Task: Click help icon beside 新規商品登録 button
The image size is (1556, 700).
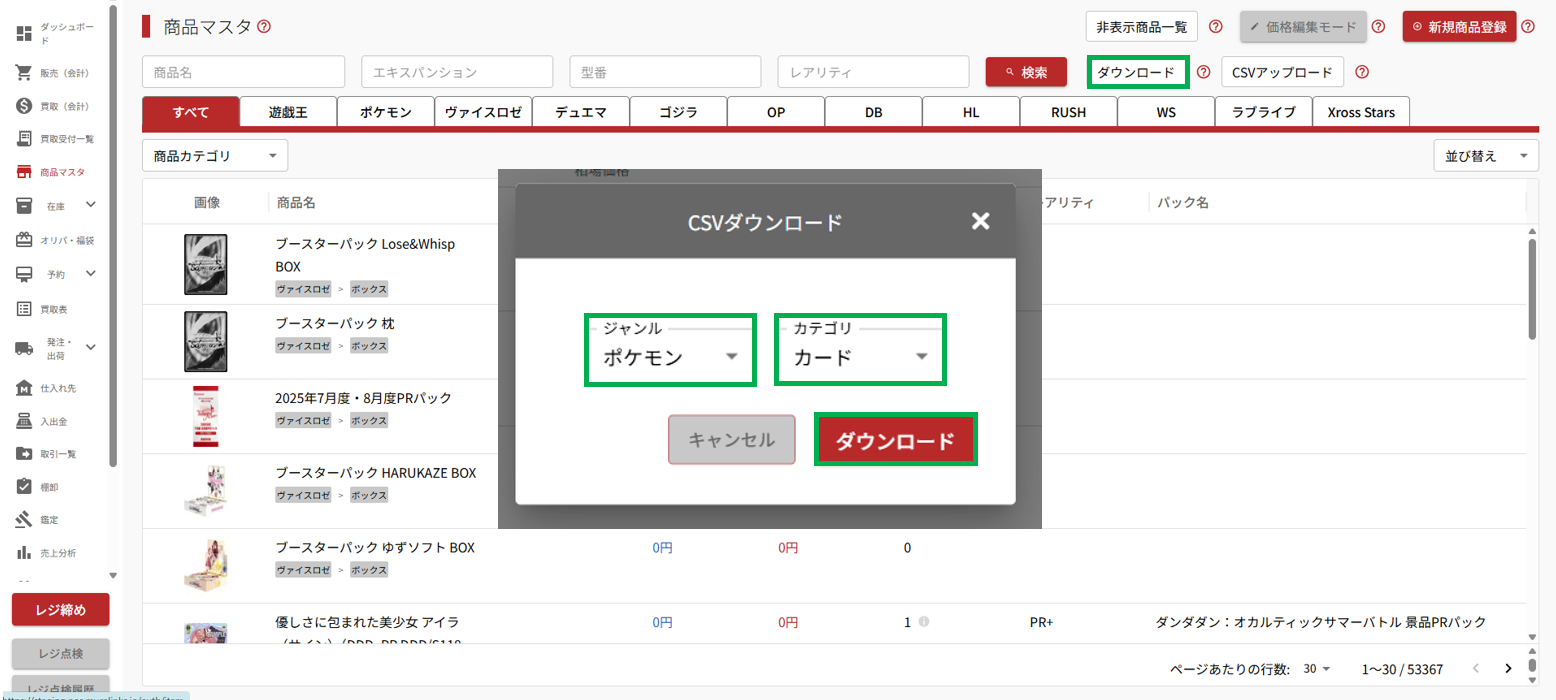Action: click(1527, 27)
